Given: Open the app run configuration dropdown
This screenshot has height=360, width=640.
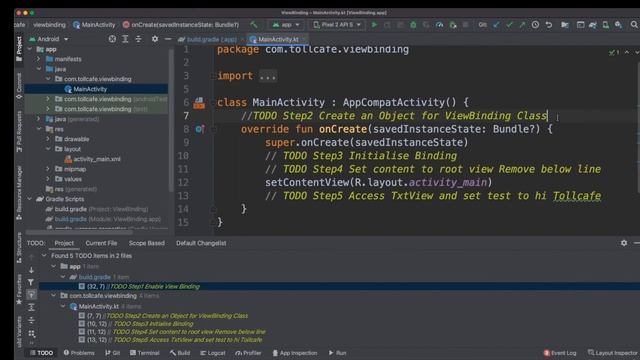Looking at the screenshot, I should (x=286, y=25).
